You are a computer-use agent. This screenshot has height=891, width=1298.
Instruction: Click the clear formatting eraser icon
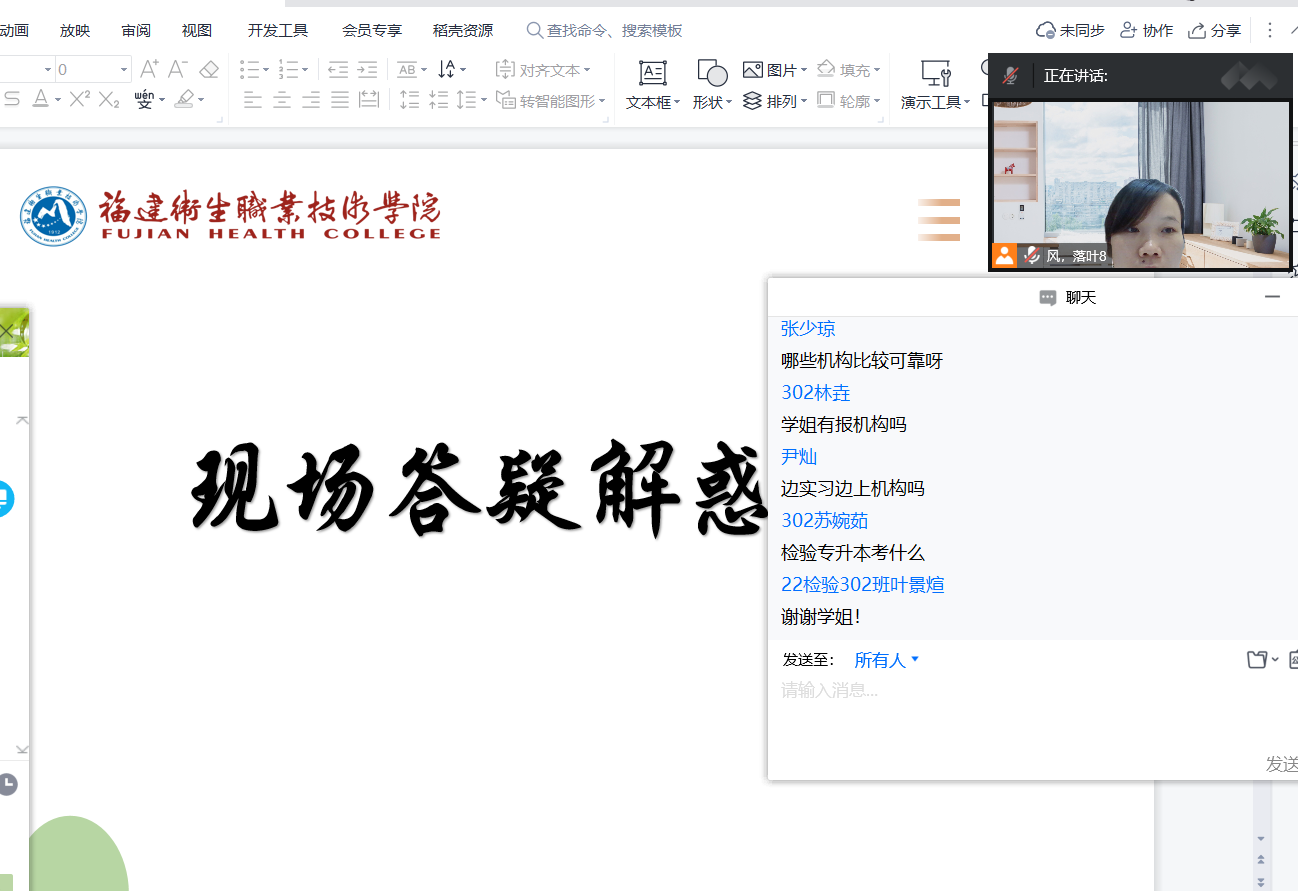click(208, 69)
